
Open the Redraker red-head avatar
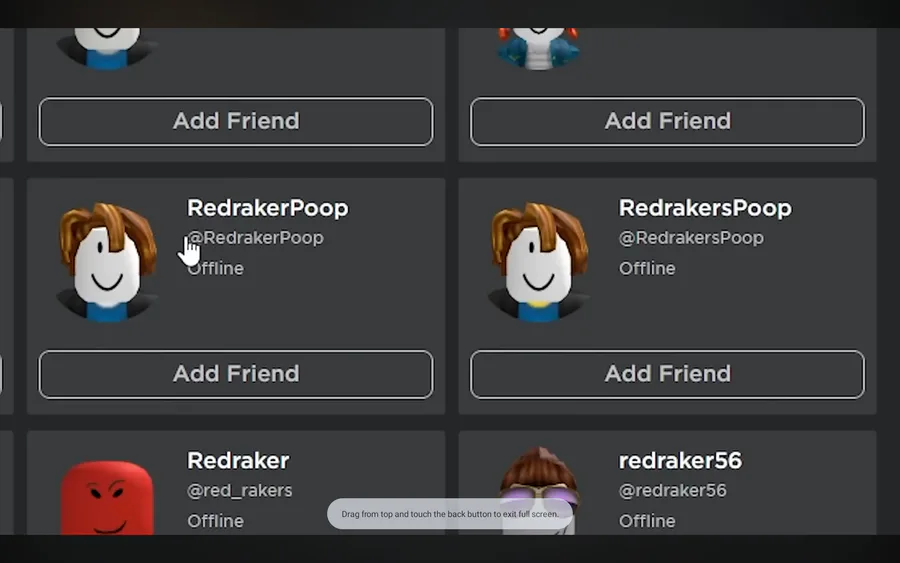coord(107,498)
